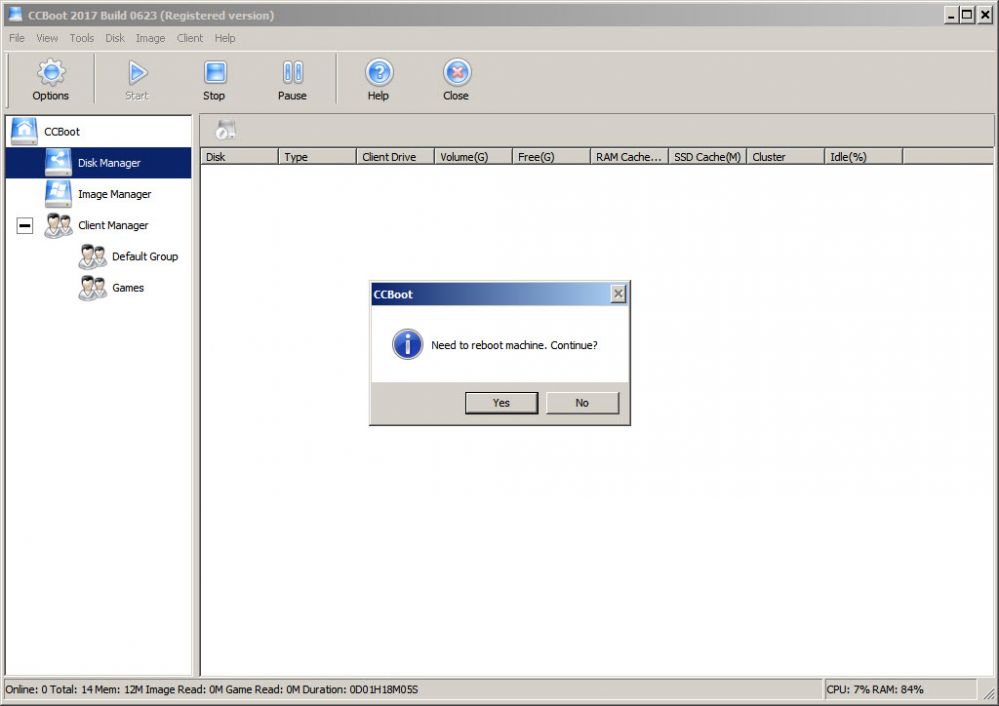
Task: Open the Tools menu
Action: click(x=82, y=38)
